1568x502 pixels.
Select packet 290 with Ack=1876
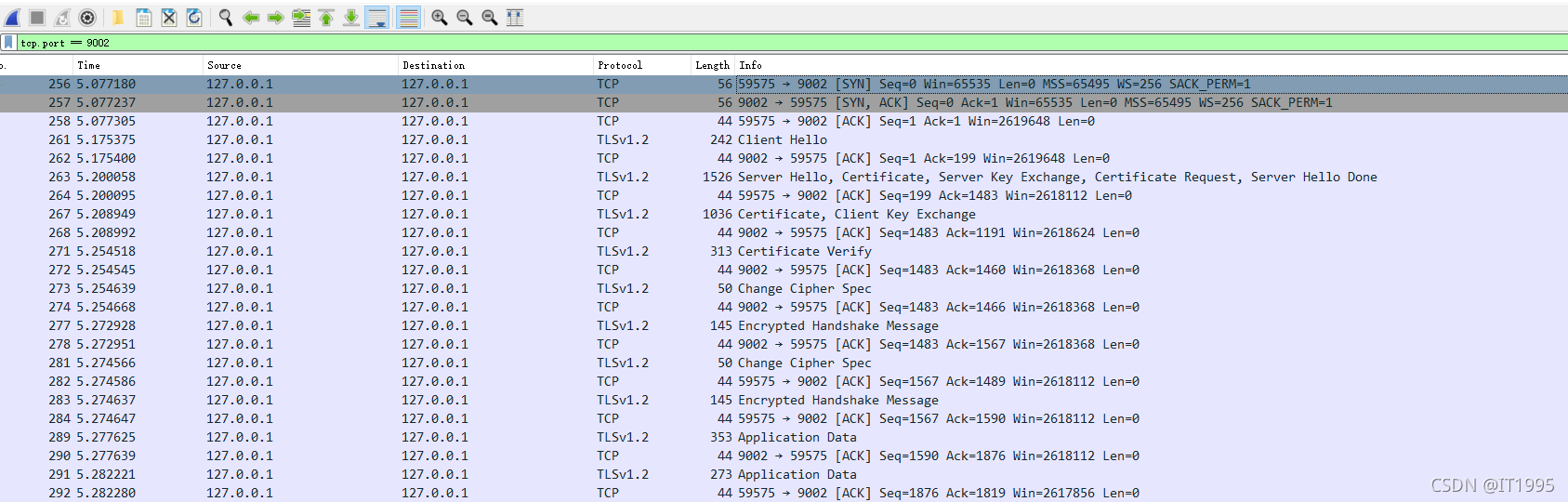[x=784, y=456]
